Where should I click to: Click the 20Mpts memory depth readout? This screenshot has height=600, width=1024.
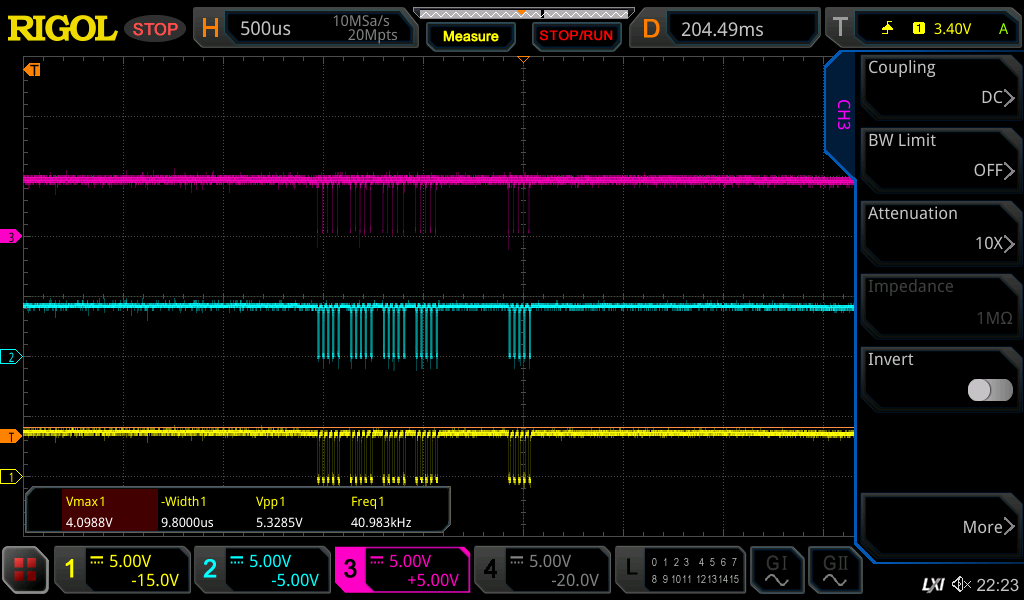click(x=372, y=35)
